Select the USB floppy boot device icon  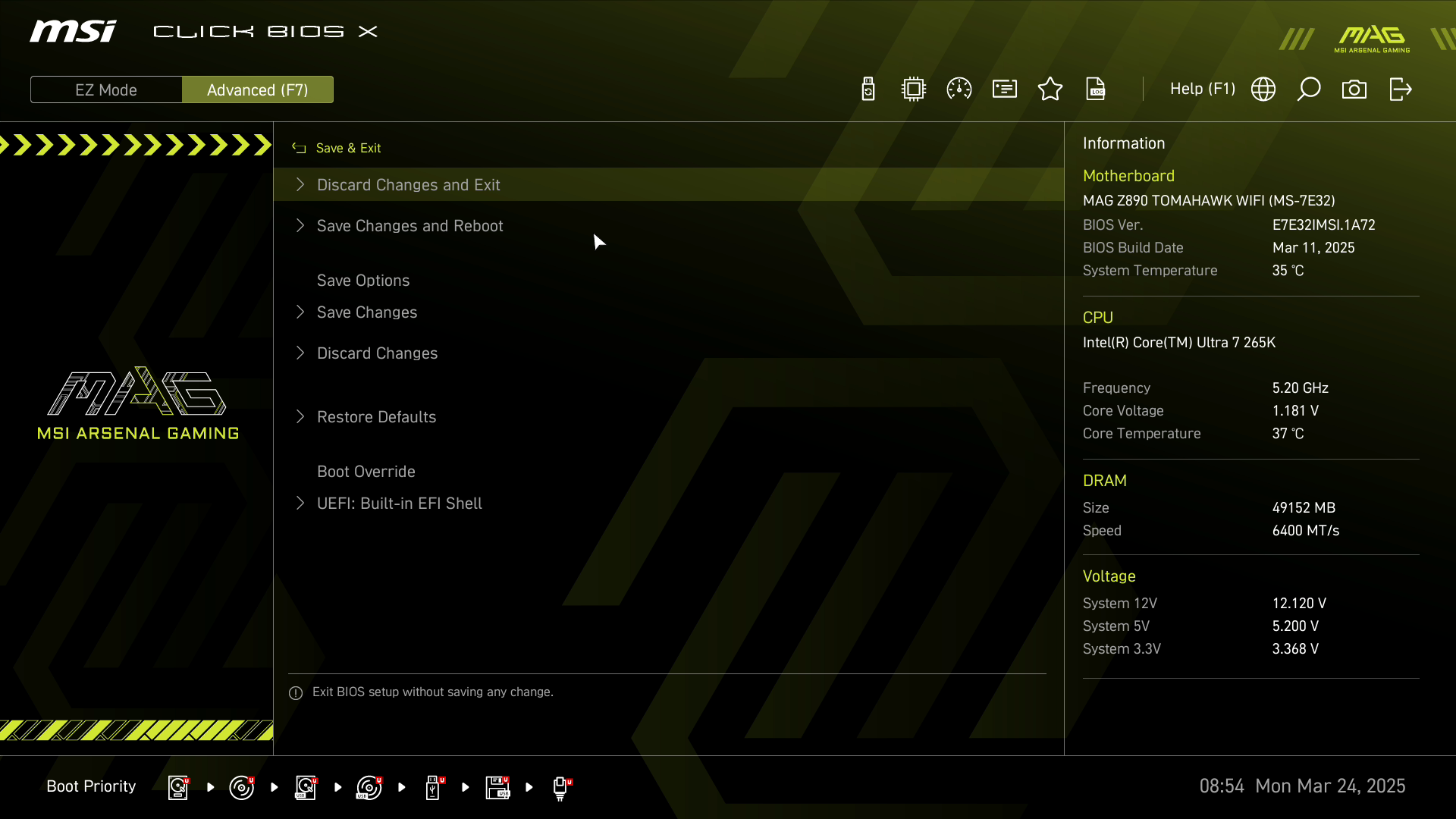pos(497,787)
